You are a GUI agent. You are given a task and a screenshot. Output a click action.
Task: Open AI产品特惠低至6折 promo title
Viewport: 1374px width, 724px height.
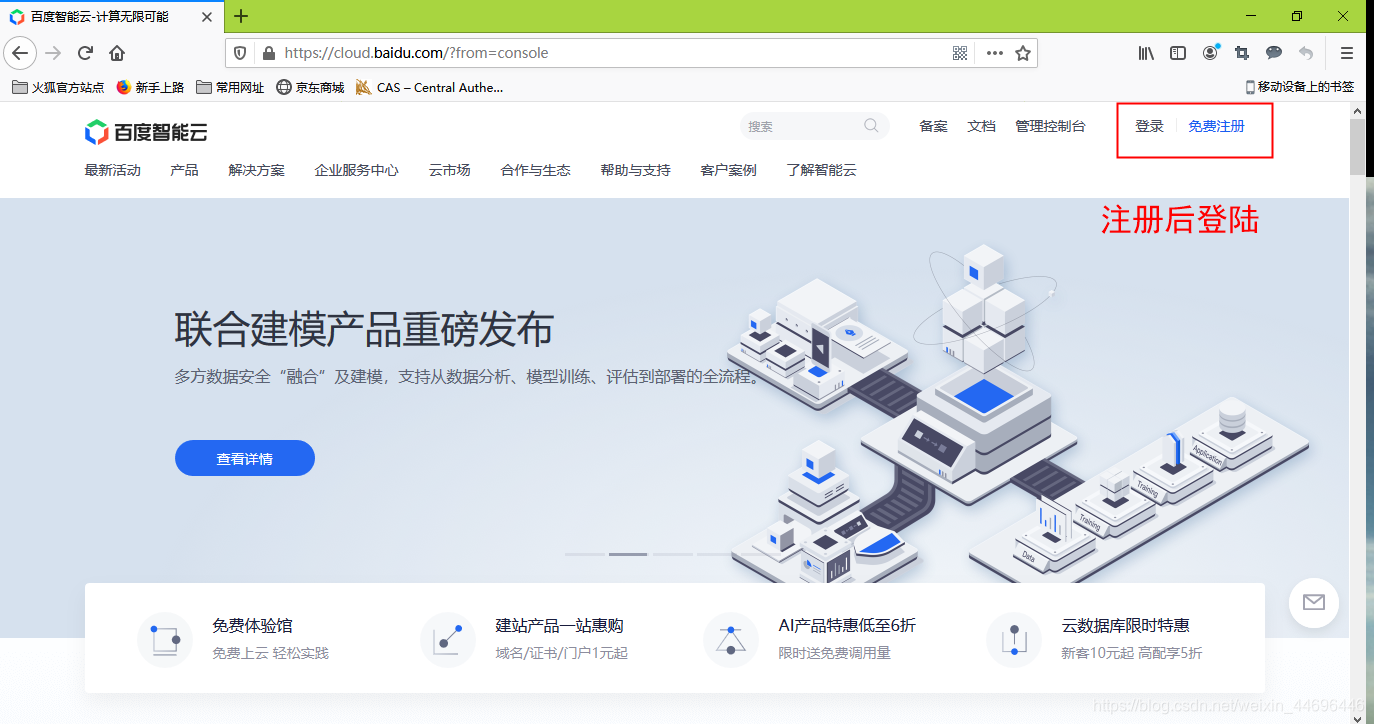847,626
